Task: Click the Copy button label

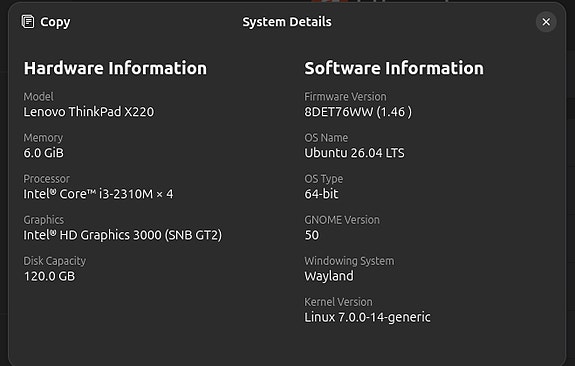Action: tap(55, 22)
